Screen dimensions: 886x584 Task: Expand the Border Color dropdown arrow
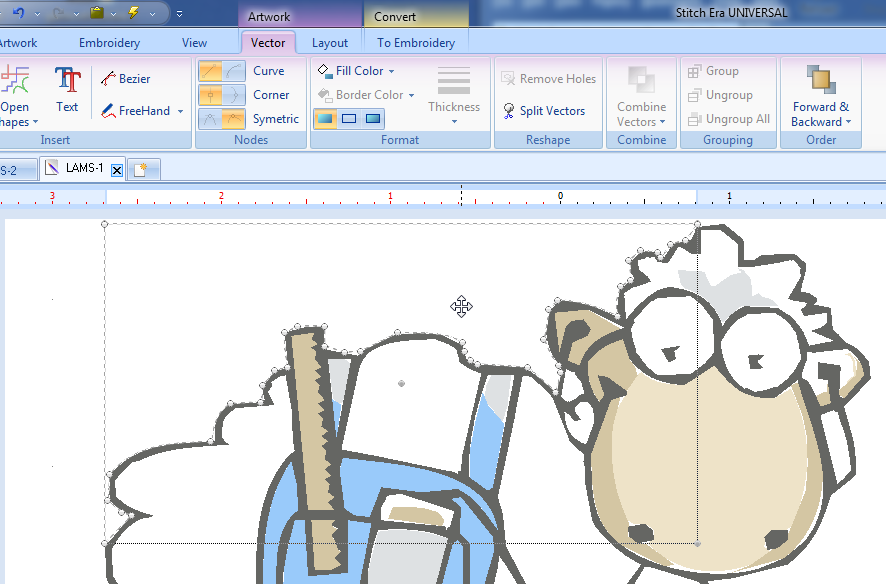click(x=411, y=95)
